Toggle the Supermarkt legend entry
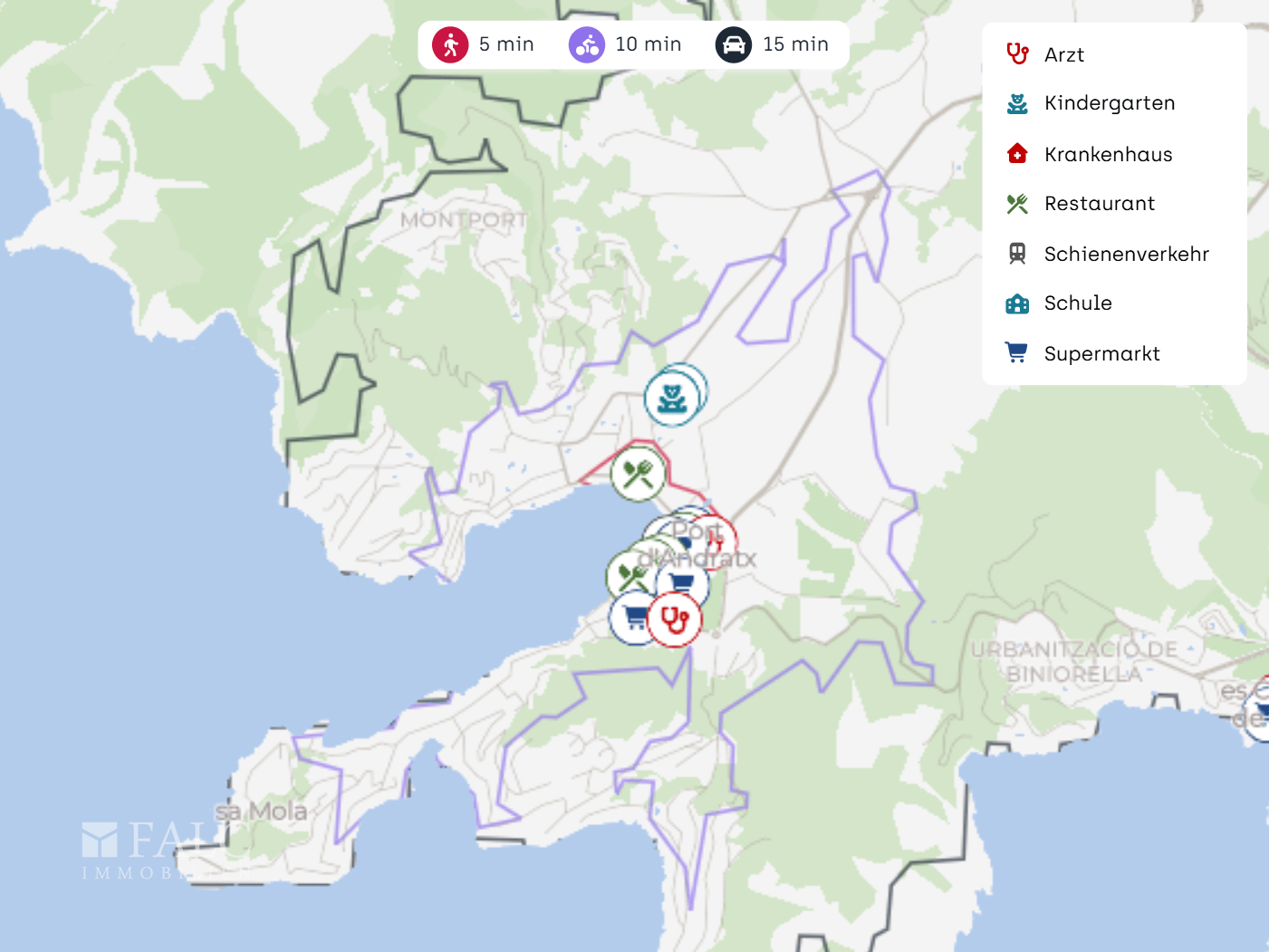1269x952 pixels. 1082,353
